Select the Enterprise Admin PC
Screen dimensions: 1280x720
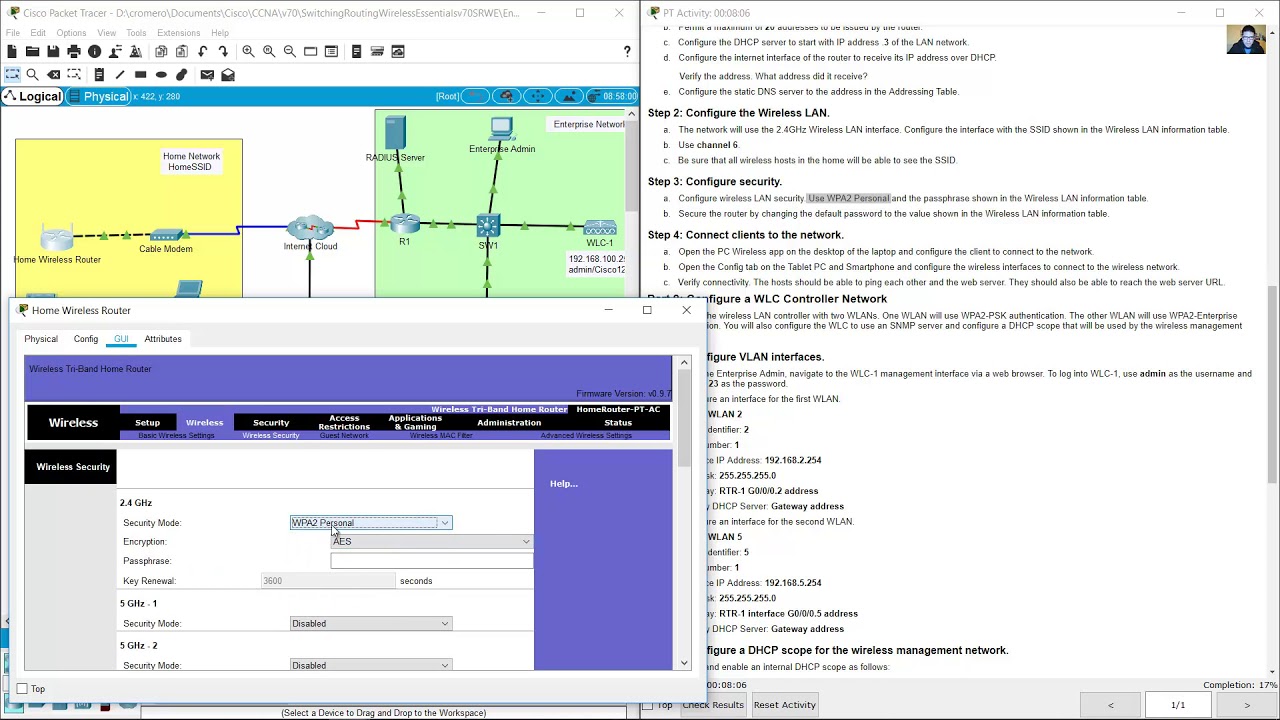[502, 129]
